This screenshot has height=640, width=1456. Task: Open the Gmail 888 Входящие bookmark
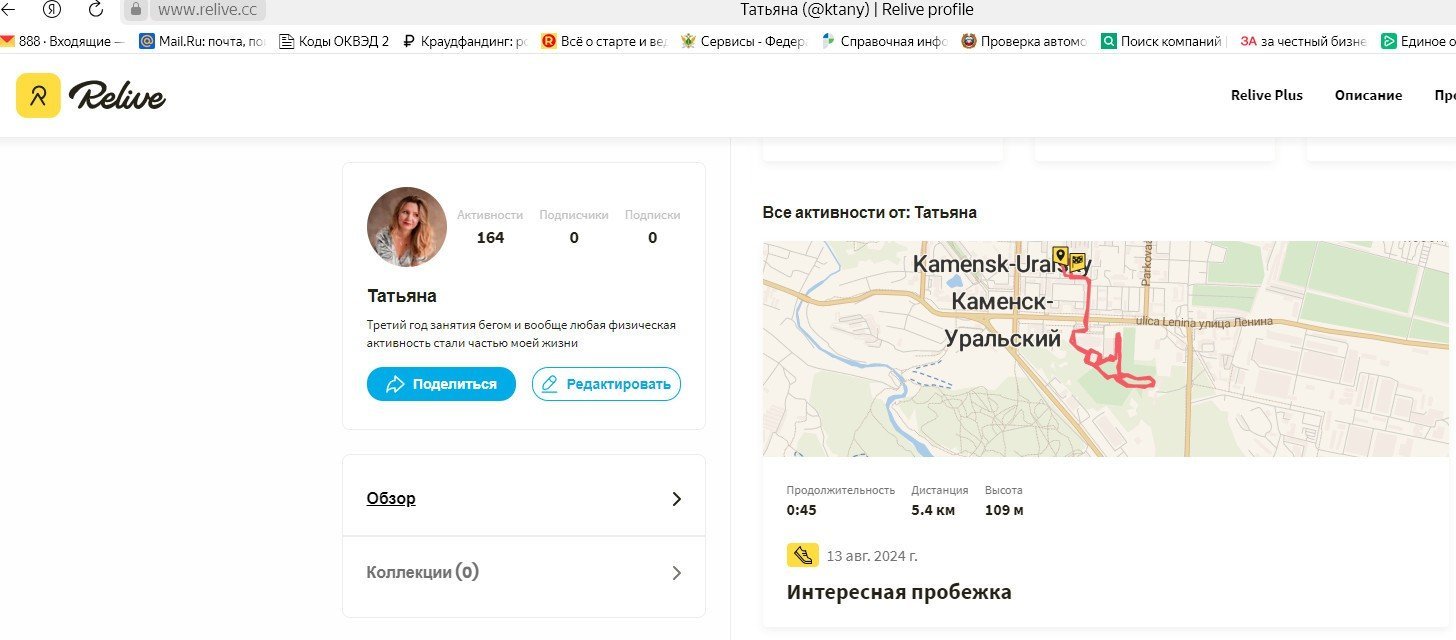64,41
